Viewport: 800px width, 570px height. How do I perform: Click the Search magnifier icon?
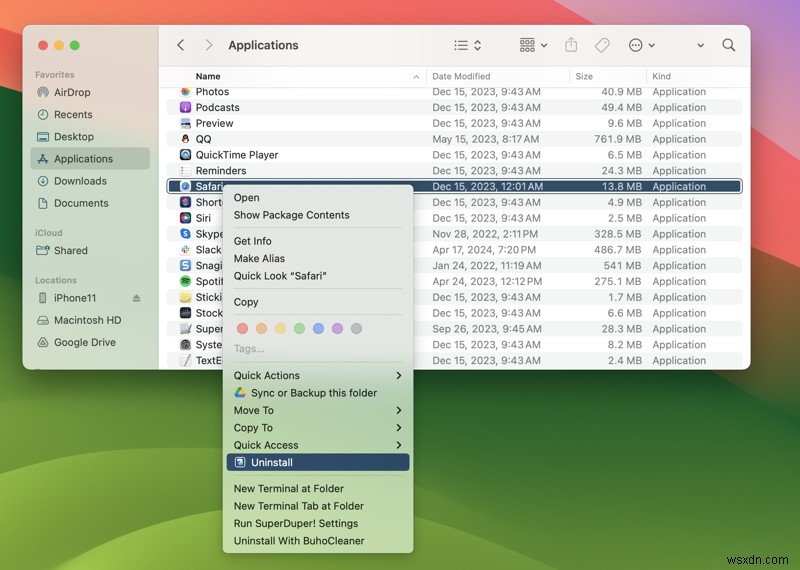(x=729, y=45)
